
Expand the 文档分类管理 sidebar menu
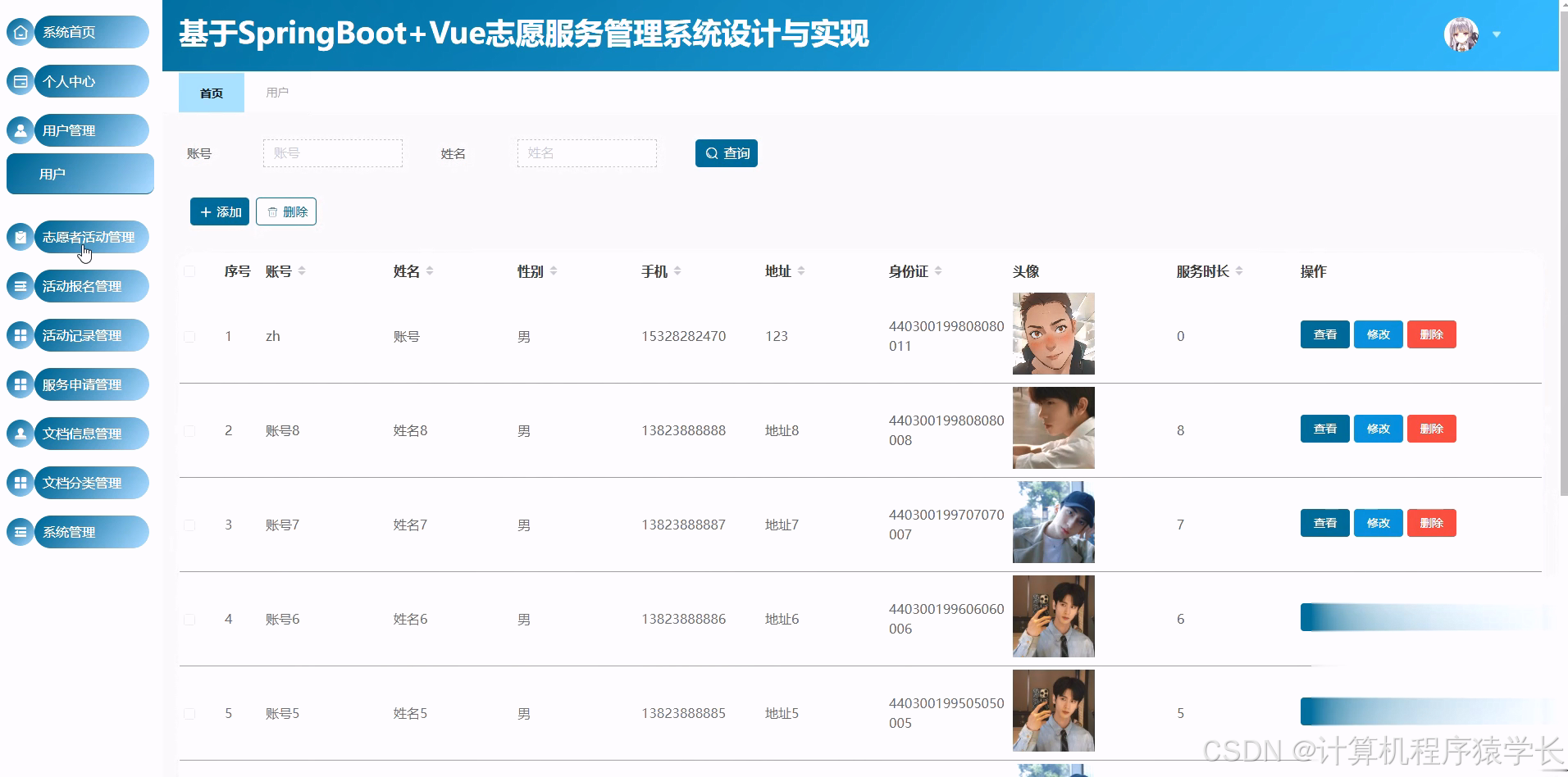click(x=90, y=483)
